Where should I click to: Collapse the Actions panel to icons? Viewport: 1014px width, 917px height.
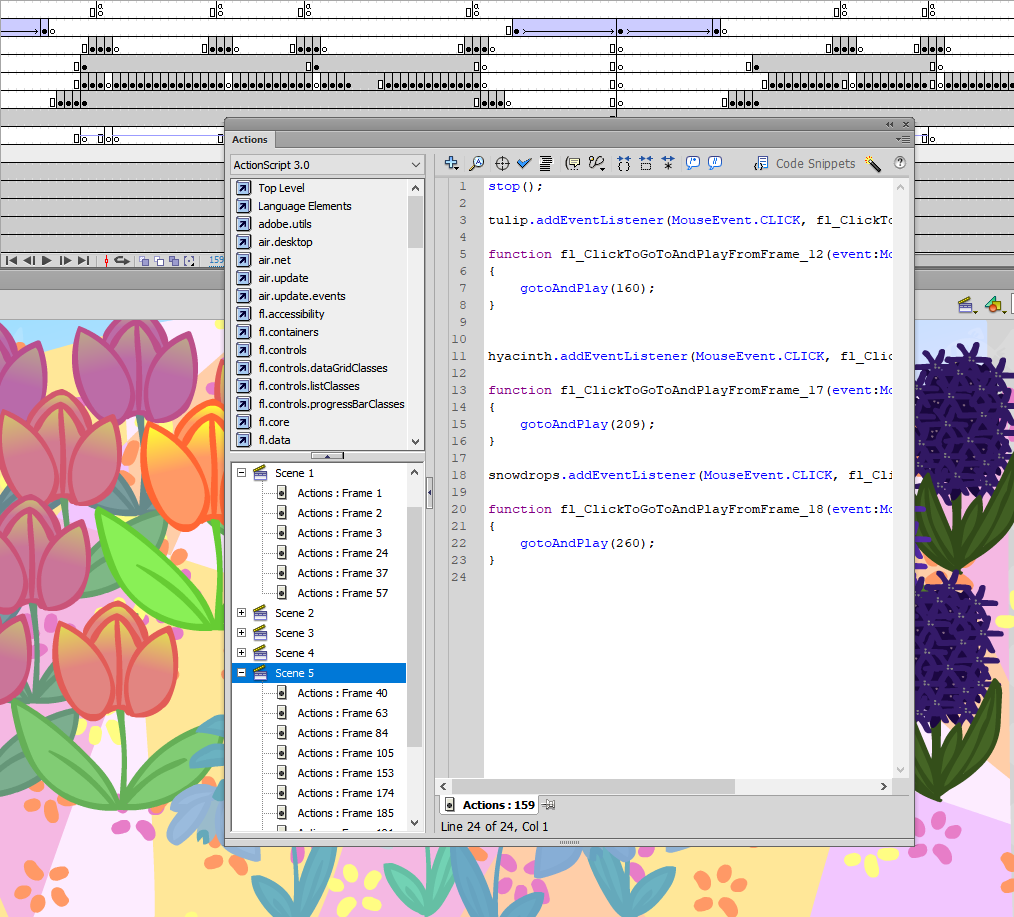pyautogui.click(x=890, y=124)
